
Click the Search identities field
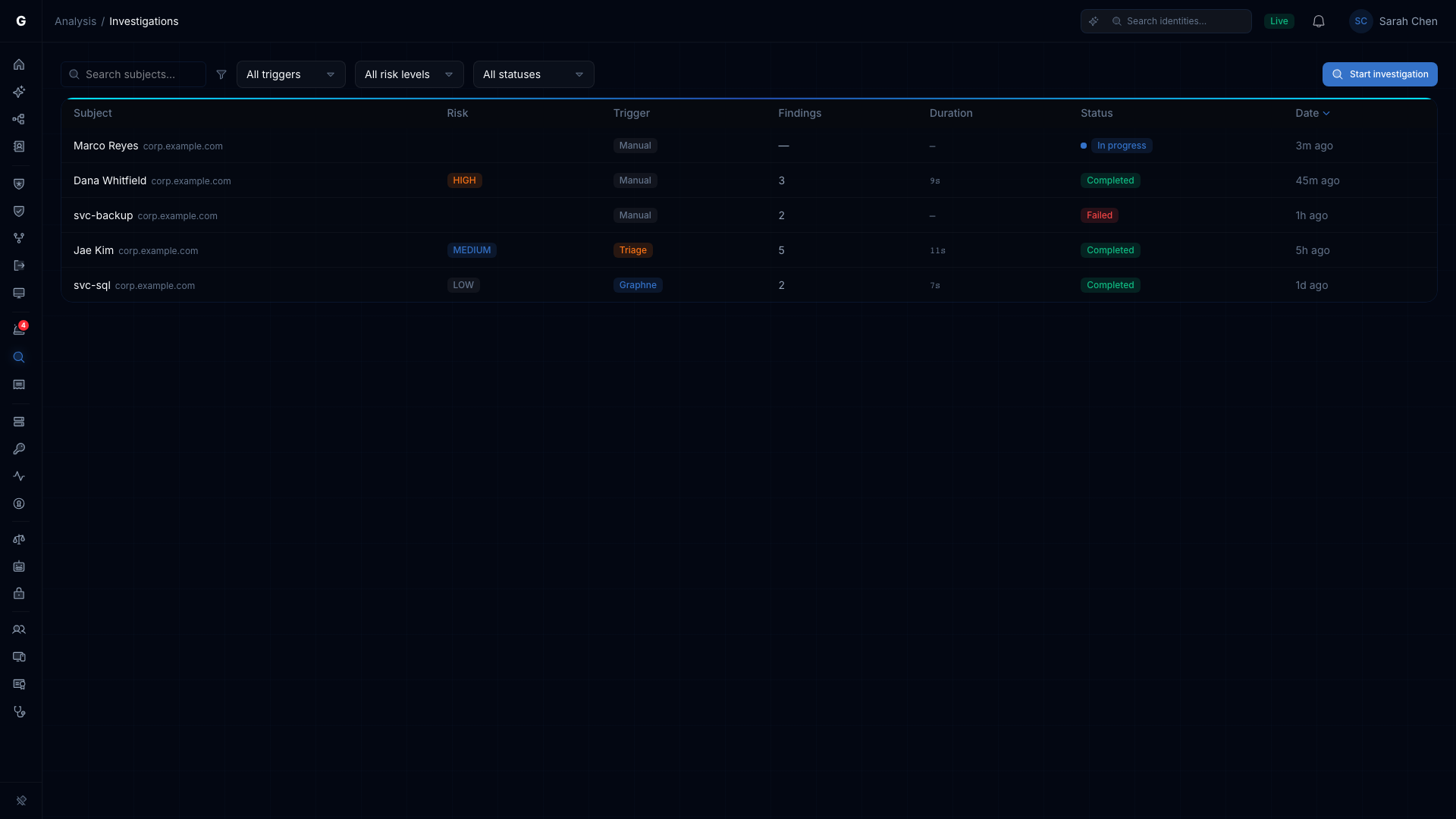1166,21
